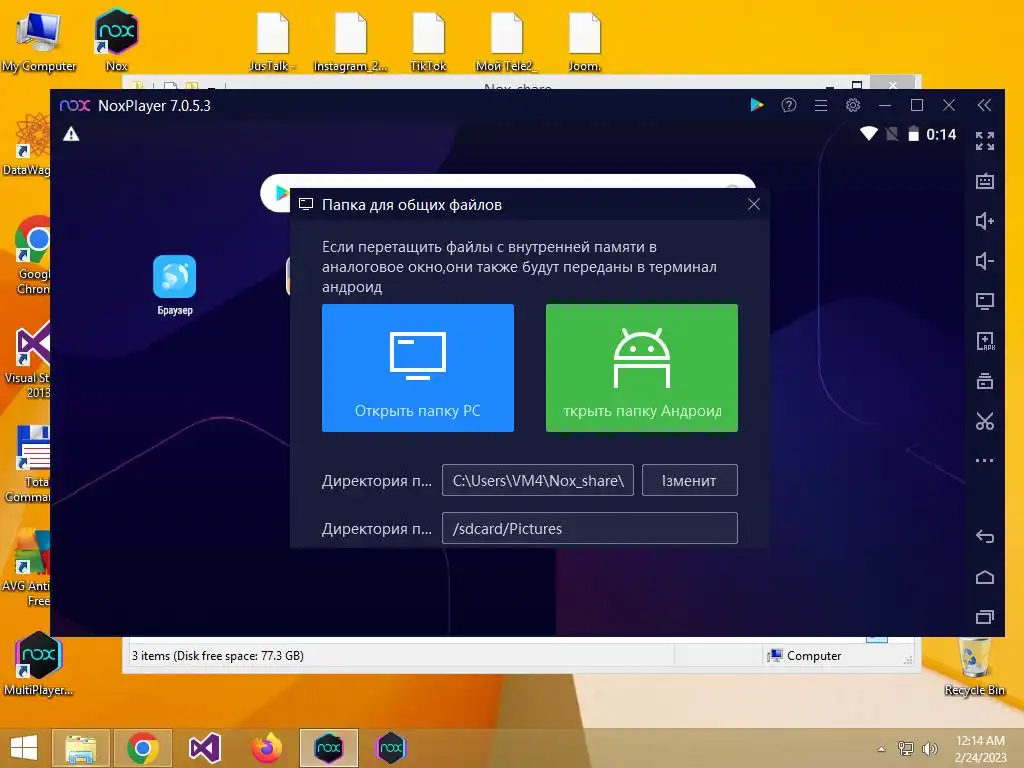The width and height of the screenshot is (1024, 768).
Task: Open the multi-instance stack icon in sidebar
Action: 985,381
